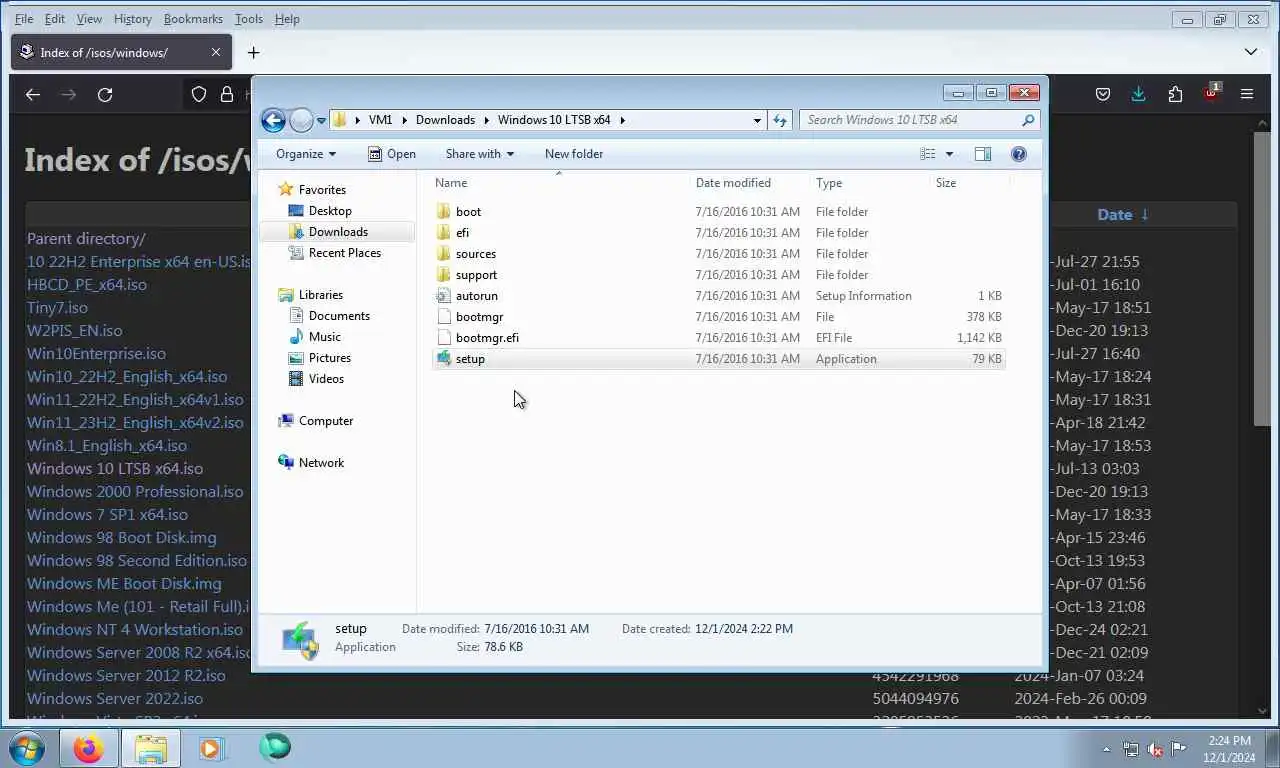Click Downloads in breadcrumb path
Image resolution: width=1280 pixels, height=768 pixels.
coord(445,120)
